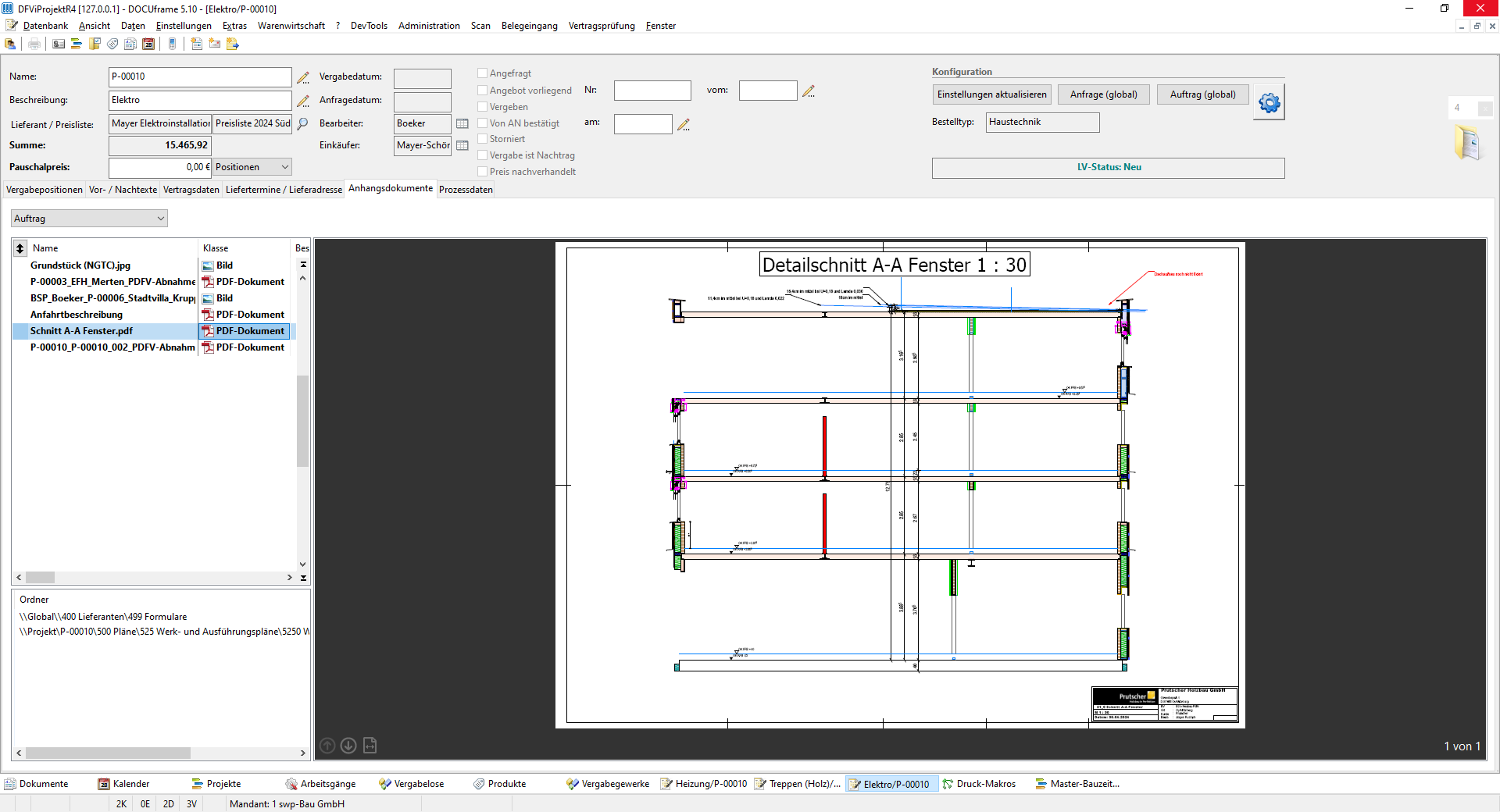The image size is (1500, 812).
Task: Click the users folder toolbar icon
Action: (x=11, y=44)
